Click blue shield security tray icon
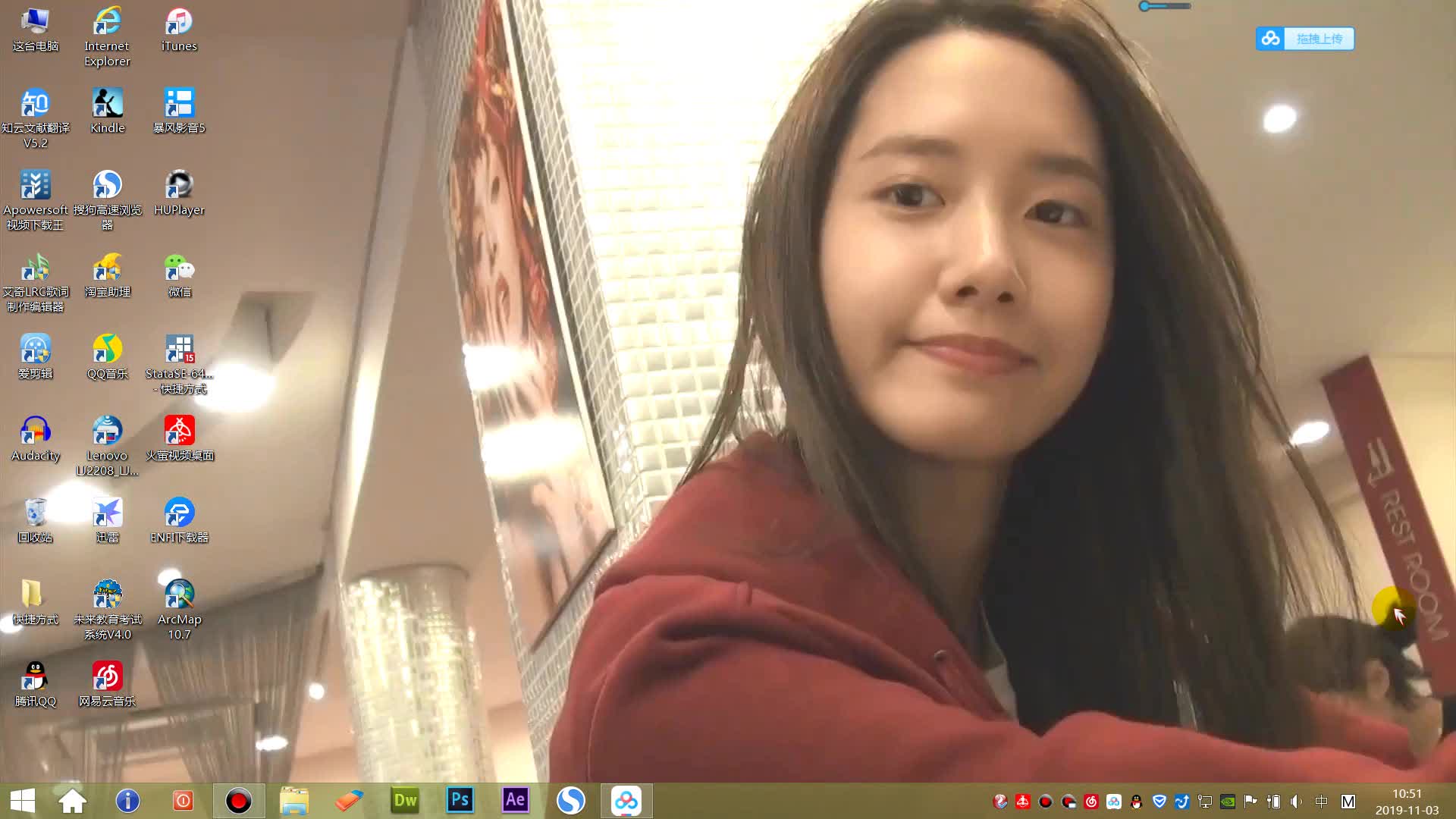Screen dimensions: 1456x819 pyautogui.click(x=1159, y=802)
